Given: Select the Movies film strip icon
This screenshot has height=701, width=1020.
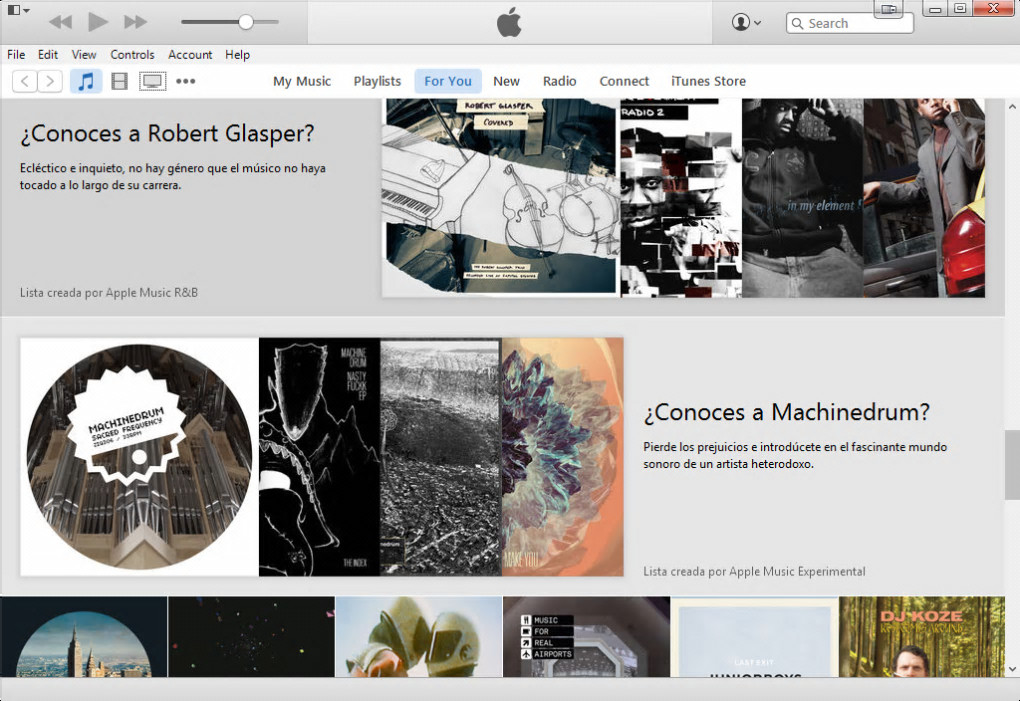Looking at the screenshot, I should click(x=119, y=81).
